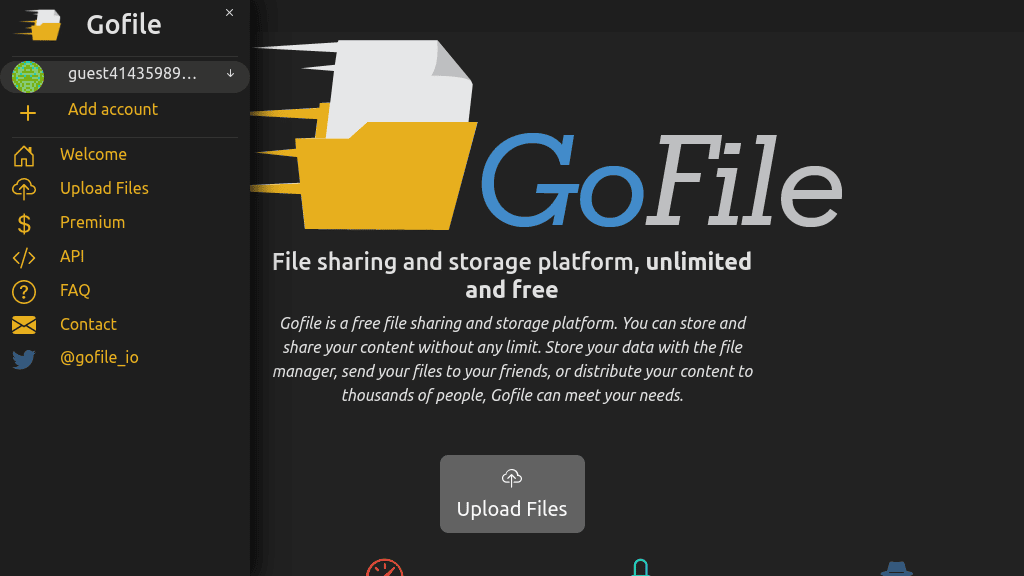Select the Twitter bird icon

(24, 358)
